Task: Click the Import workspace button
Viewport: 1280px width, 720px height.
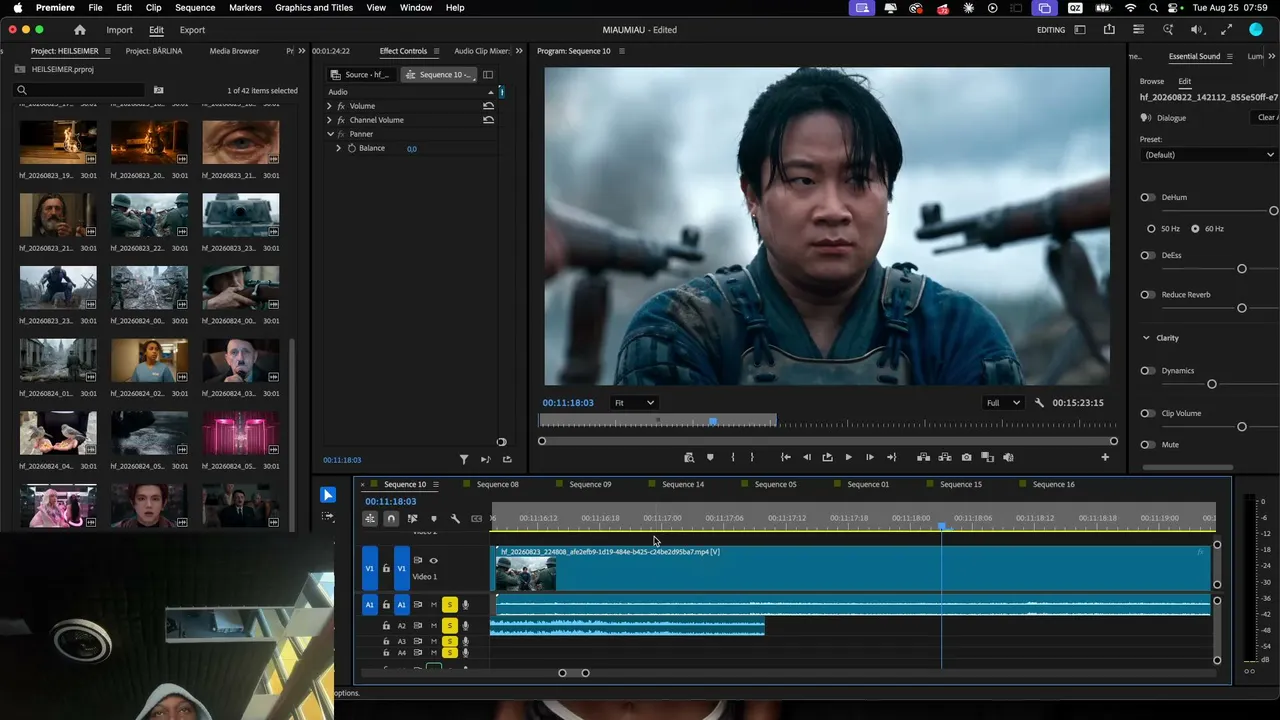Action: (119, 30)
